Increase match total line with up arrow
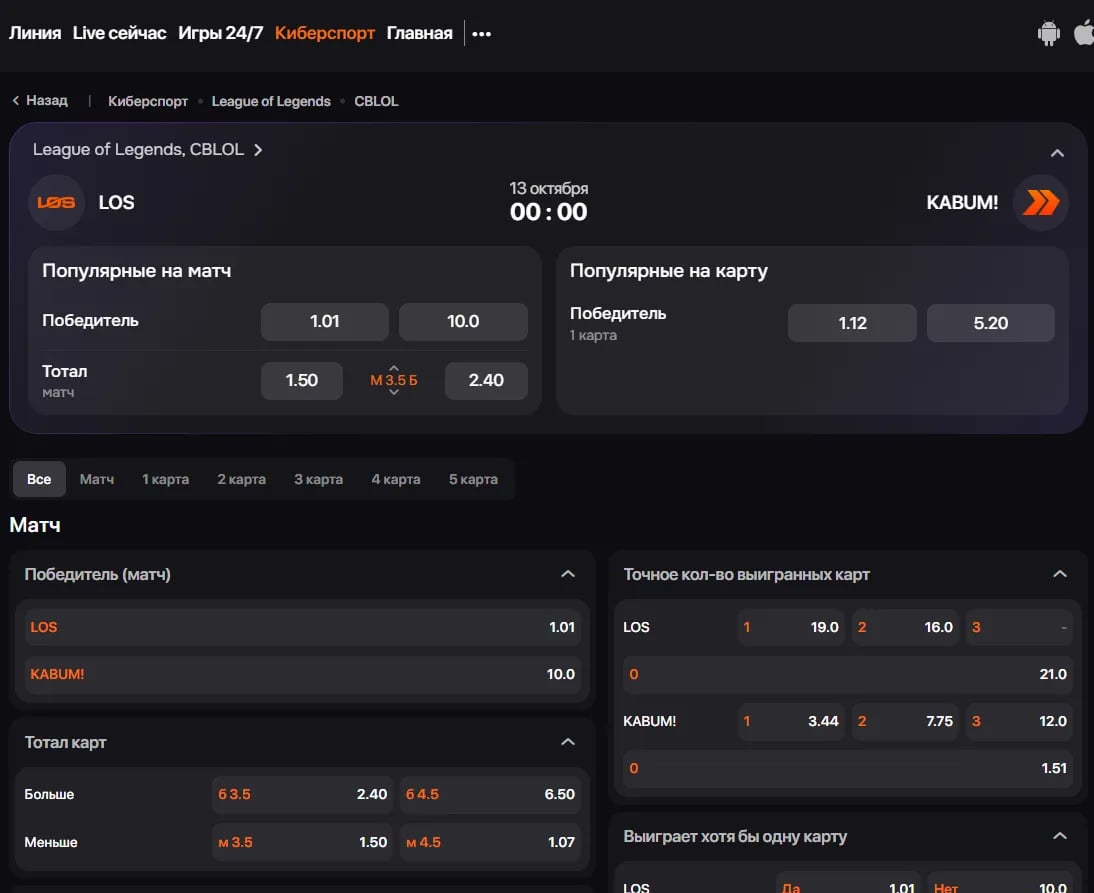 click(x=394, y=367)
